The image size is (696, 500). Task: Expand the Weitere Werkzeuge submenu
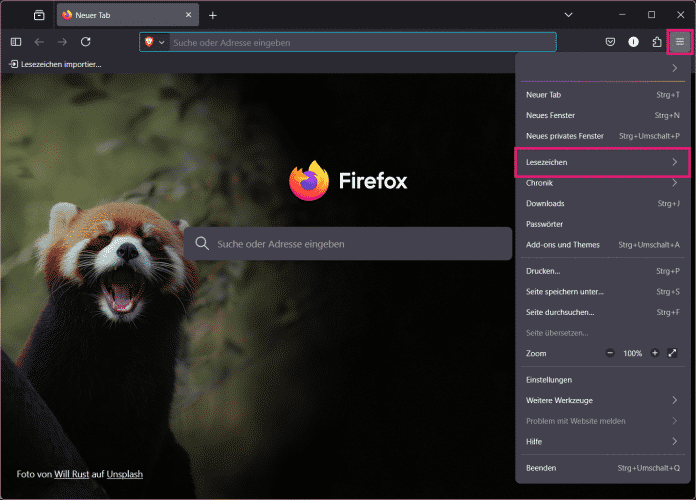(x=602, y=400)
